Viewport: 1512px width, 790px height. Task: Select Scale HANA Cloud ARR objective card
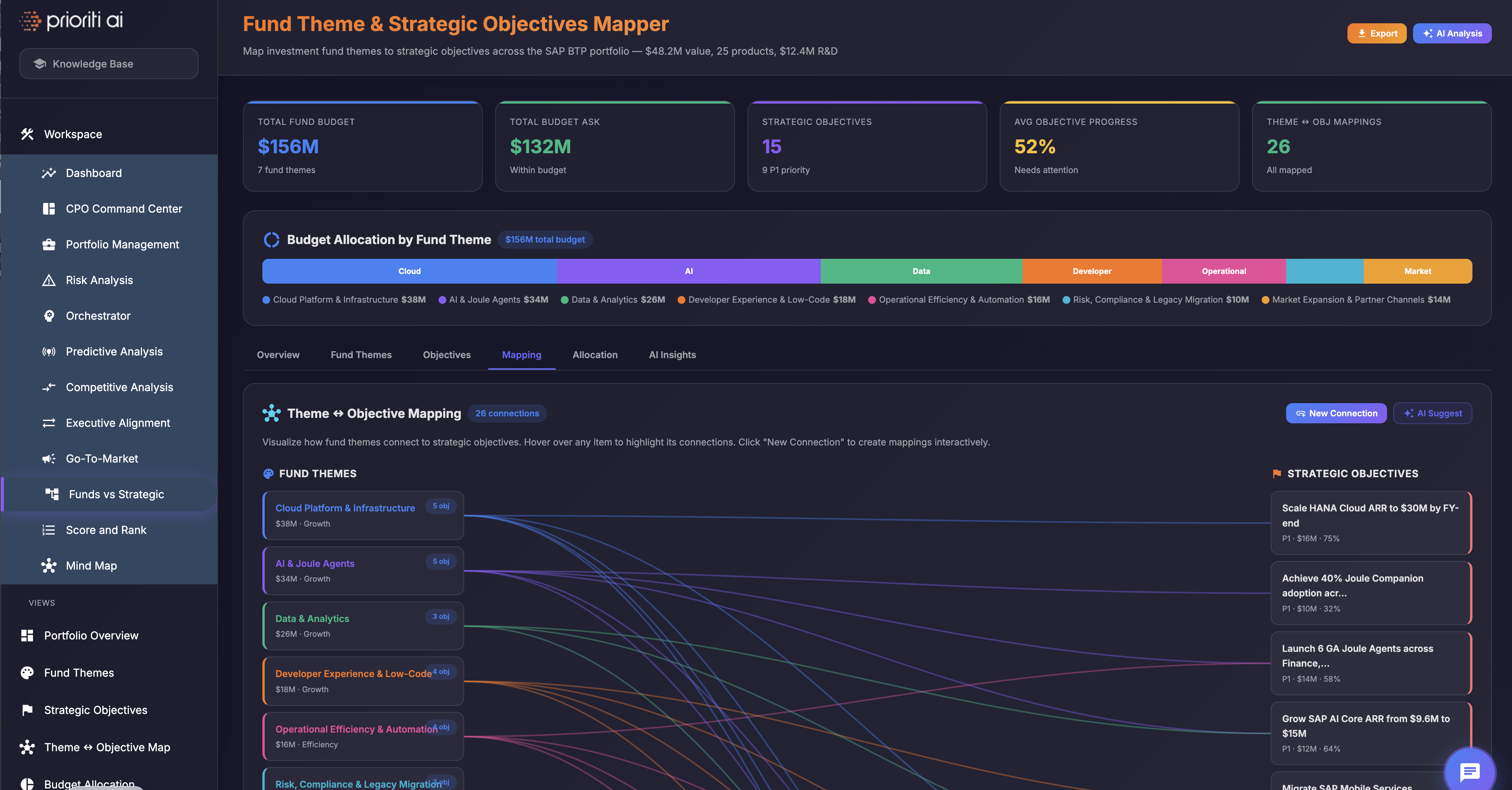click(x=1371, y=522)
